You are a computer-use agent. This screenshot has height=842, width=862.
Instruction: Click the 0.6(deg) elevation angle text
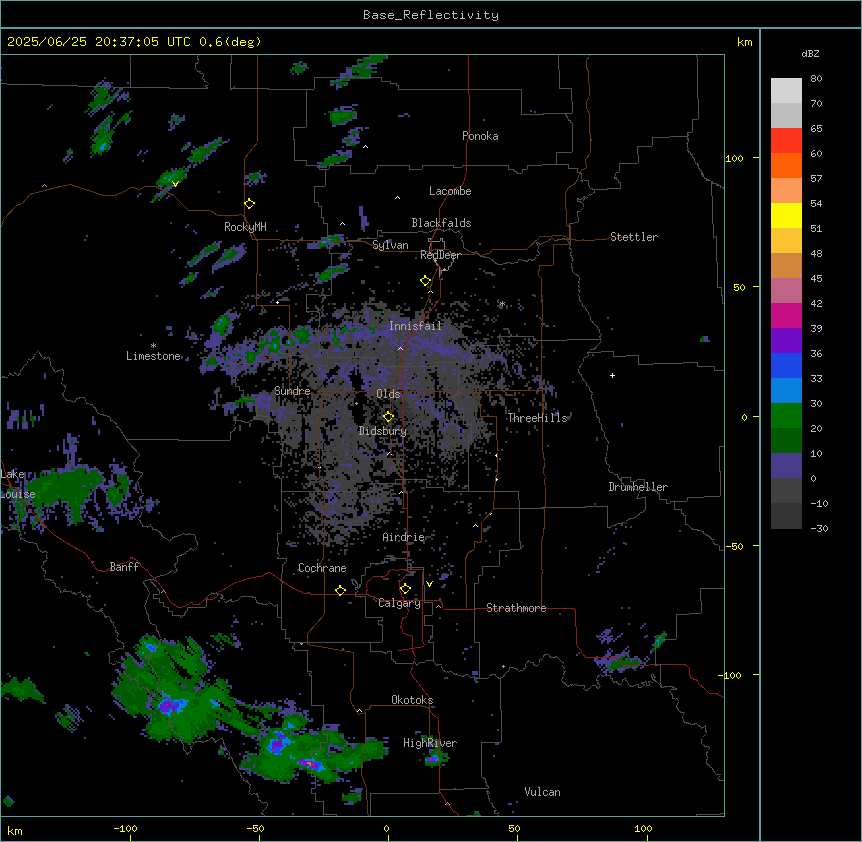[230, 42]
